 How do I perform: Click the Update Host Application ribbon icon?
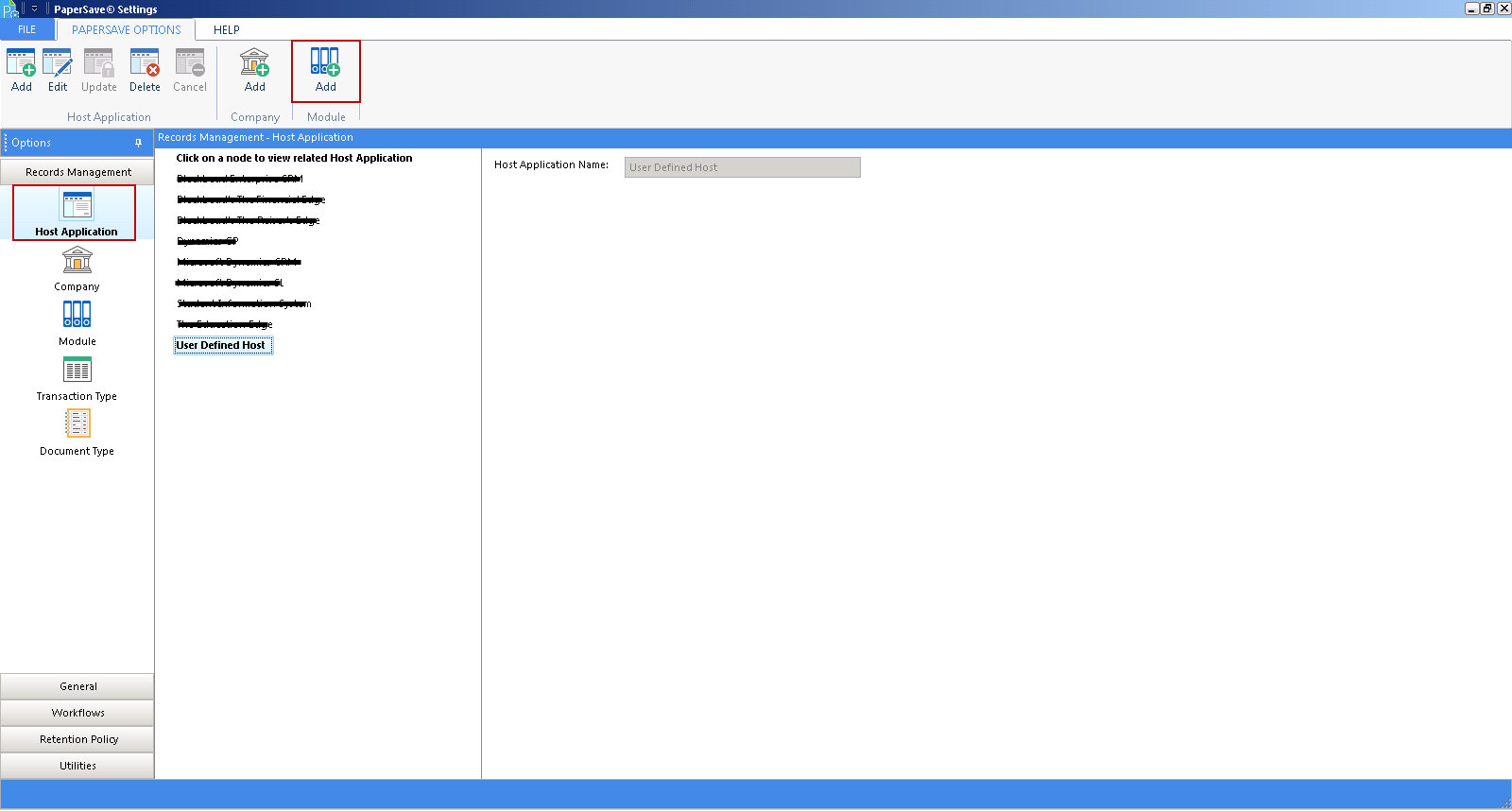click(x=99, y=71)
